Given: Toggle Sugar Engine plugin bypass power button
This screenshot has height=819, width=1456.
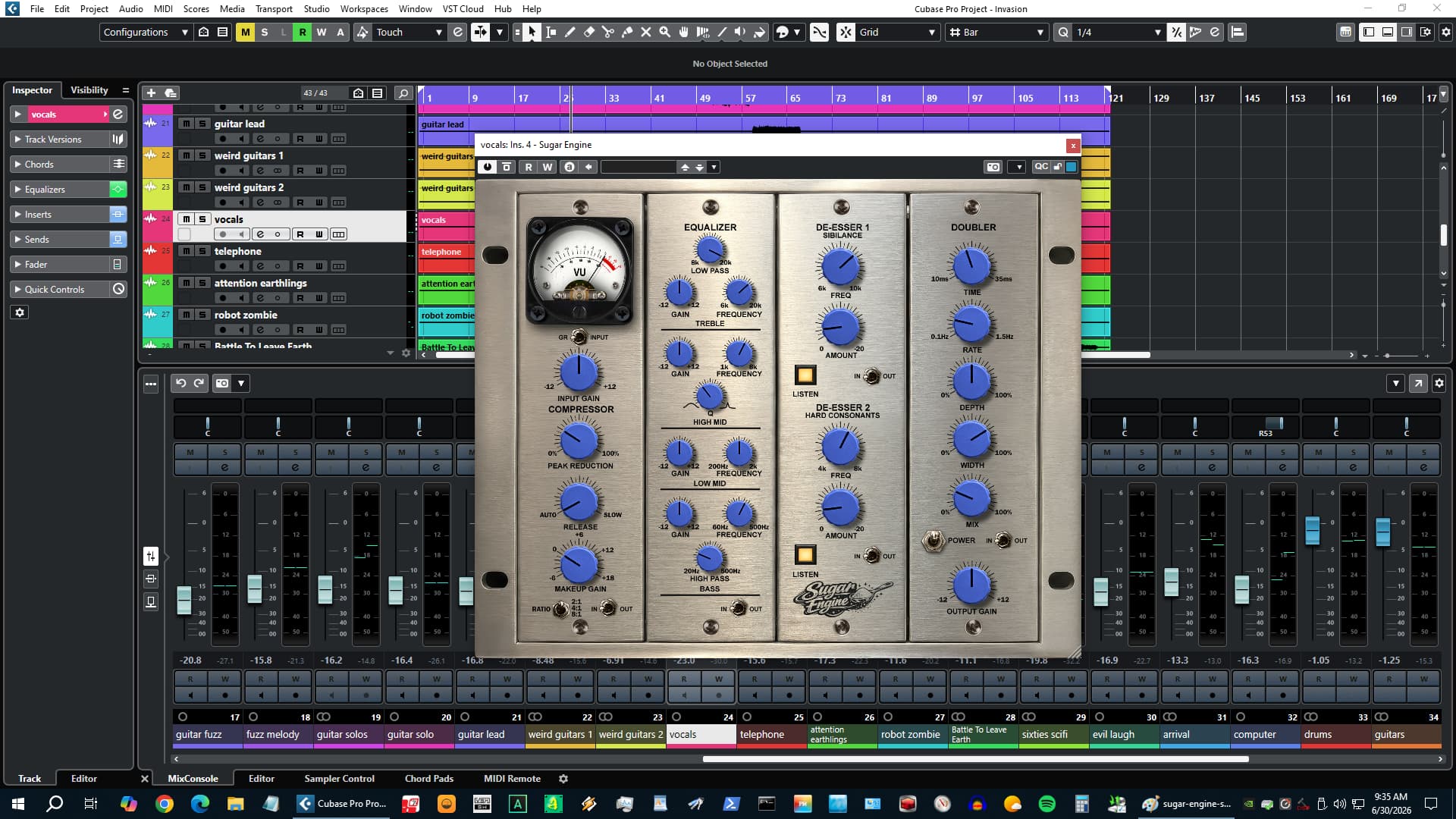Looking at the screenshot, I should (487, 167).
